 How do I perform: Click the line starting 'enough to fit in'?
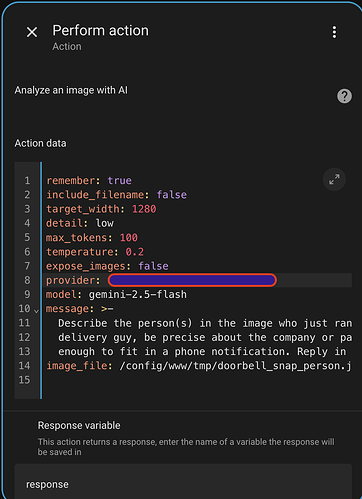click(x=202, y=352)
